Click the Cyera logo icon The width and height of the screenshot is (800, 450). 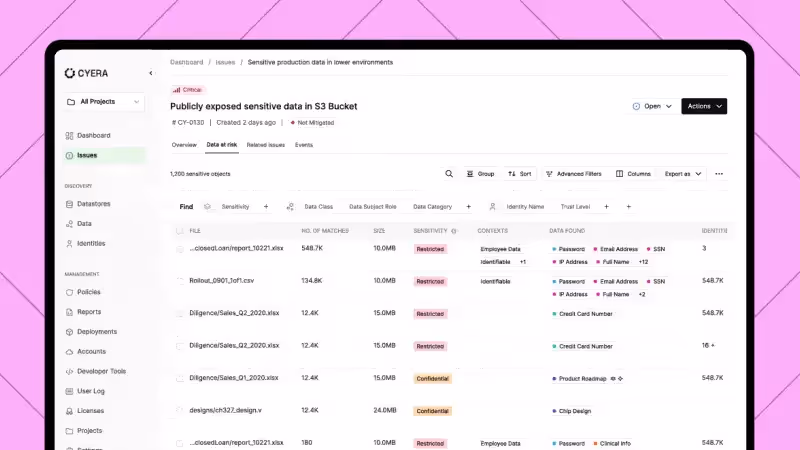pyautogui.click(x=69, y=73)
